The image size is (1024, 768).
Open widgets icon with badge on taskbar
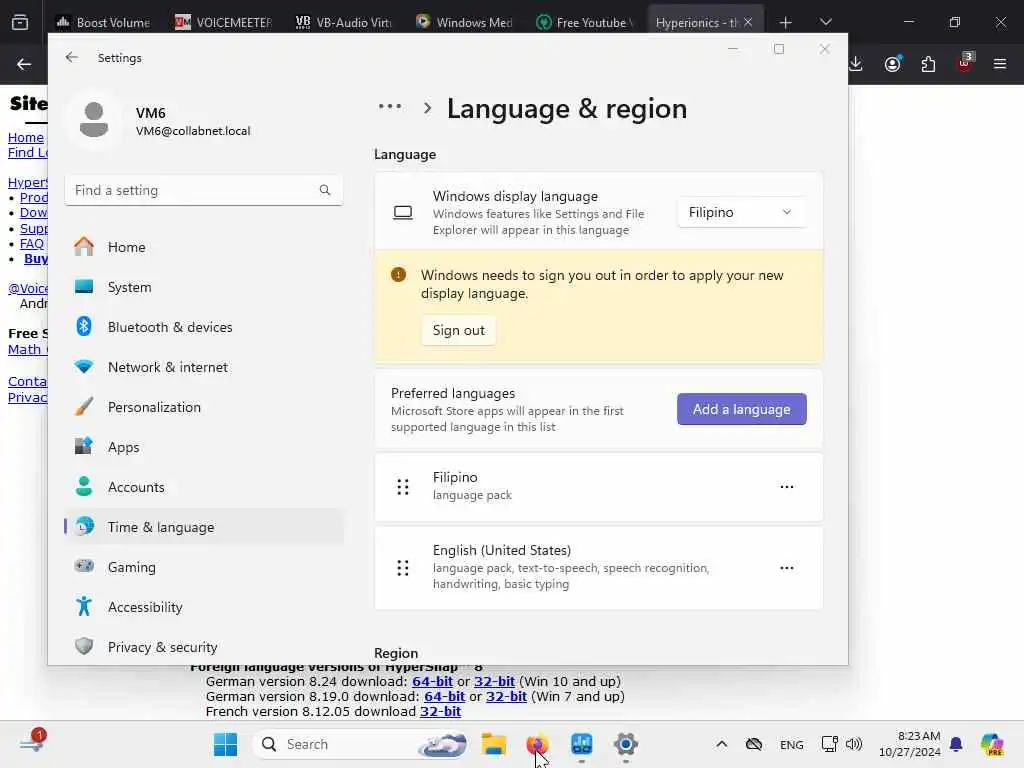[x=33, y=743]
